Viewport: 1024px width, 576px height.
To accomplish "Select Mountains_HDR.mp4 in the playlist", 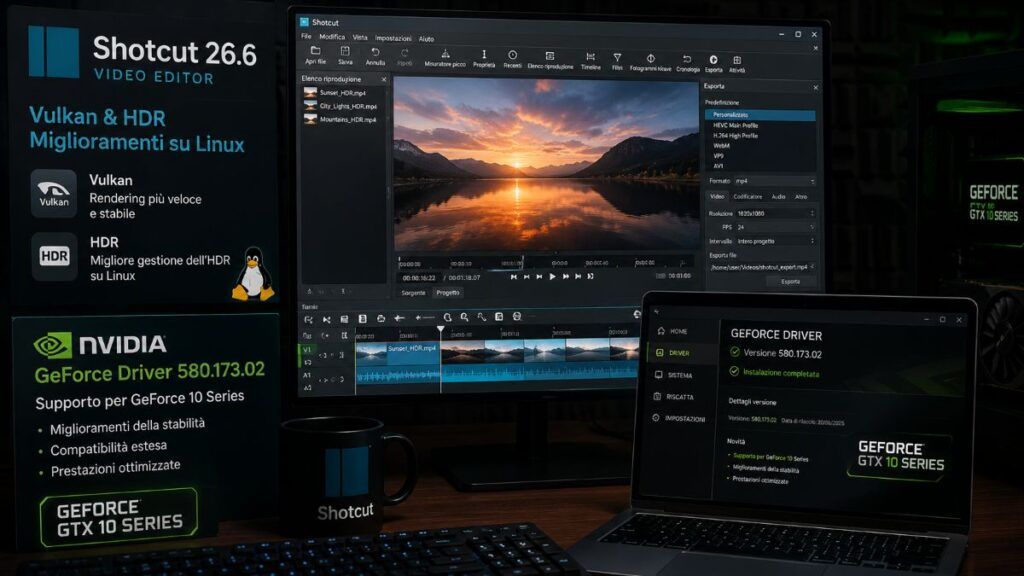I will (x=342, y=120).
